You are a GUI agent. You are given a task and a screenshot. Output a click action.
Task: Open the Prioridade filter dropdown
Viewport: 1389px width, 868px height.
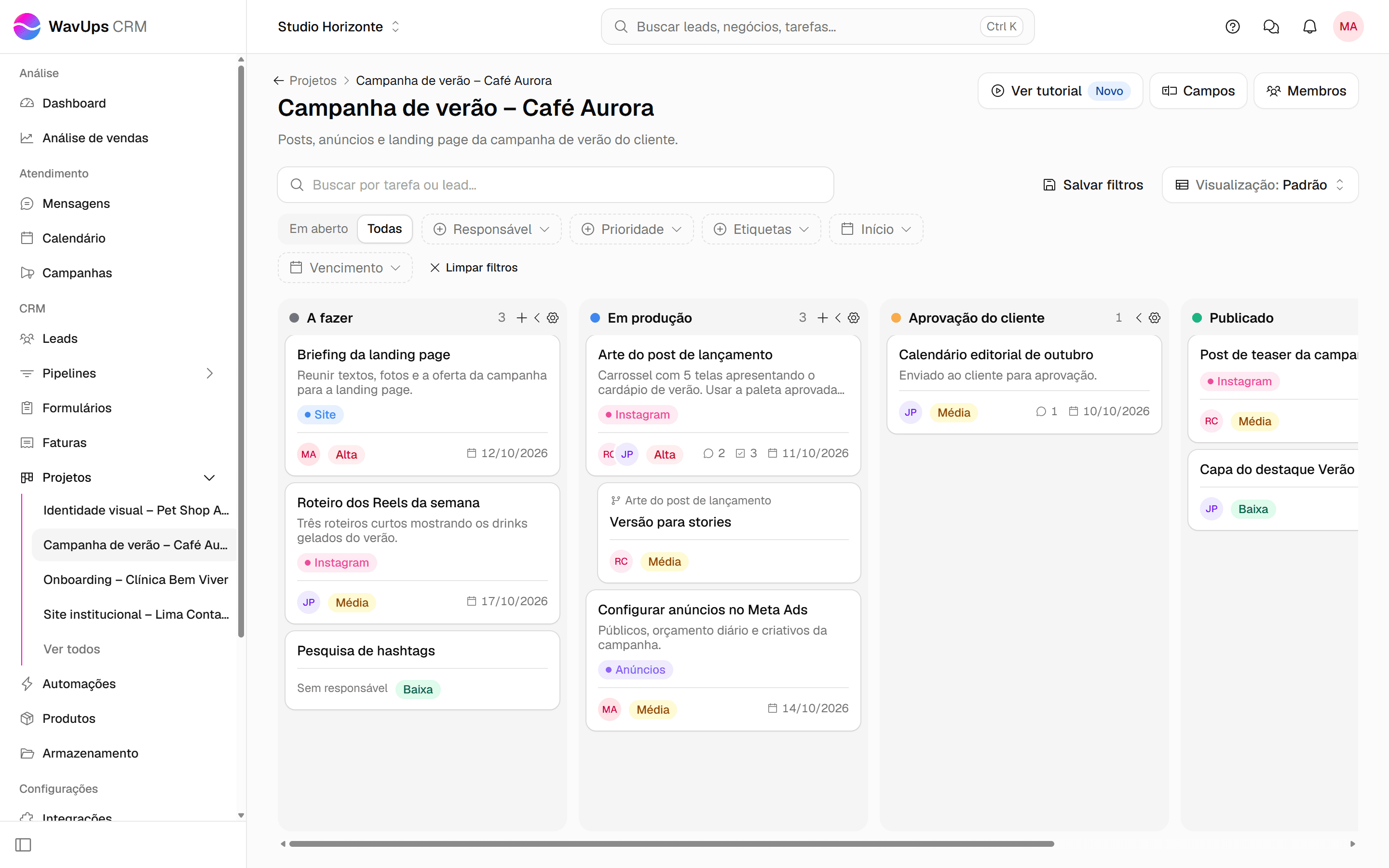[x=631, y=229]
